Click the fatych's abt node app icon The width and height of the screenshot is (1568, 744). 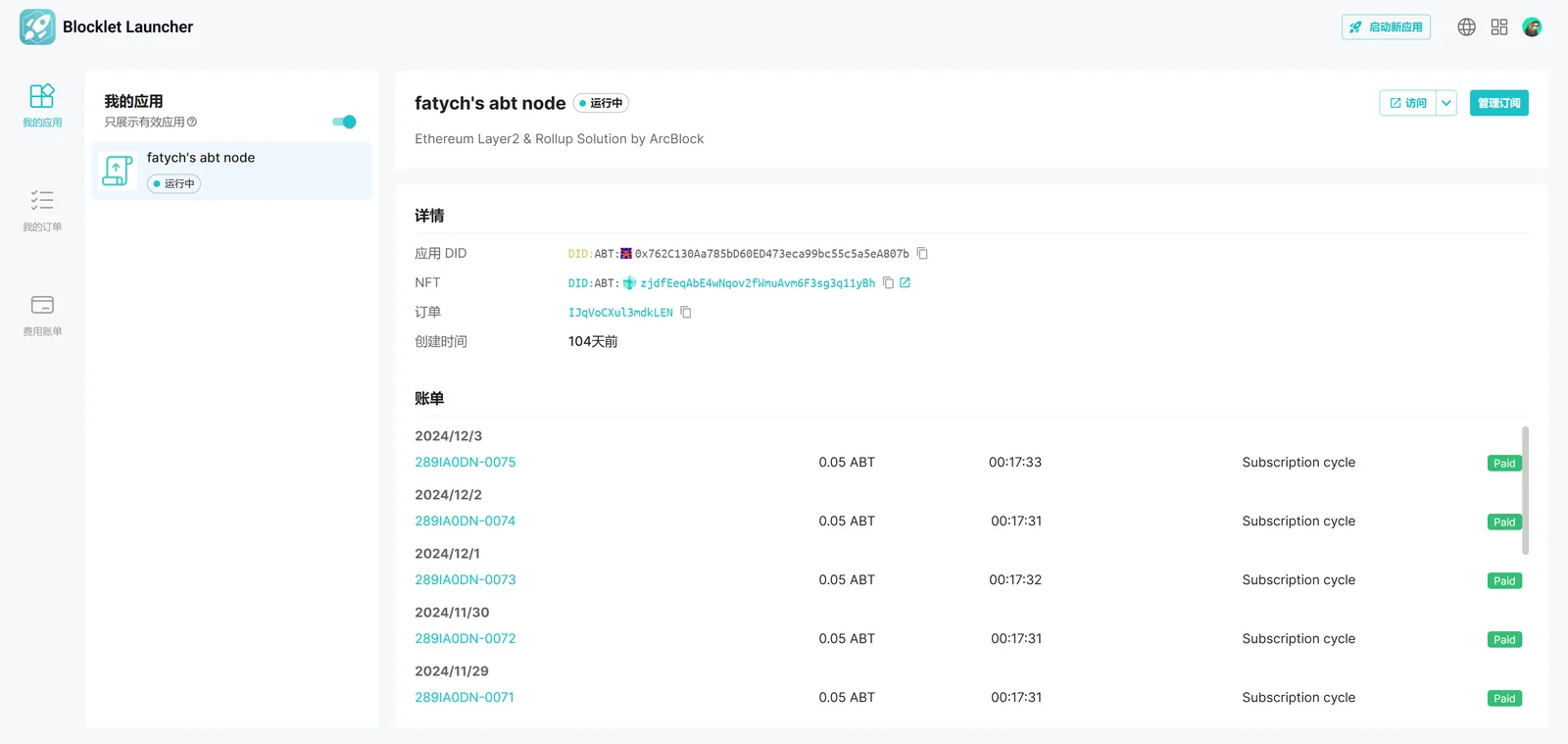[118, 171]
